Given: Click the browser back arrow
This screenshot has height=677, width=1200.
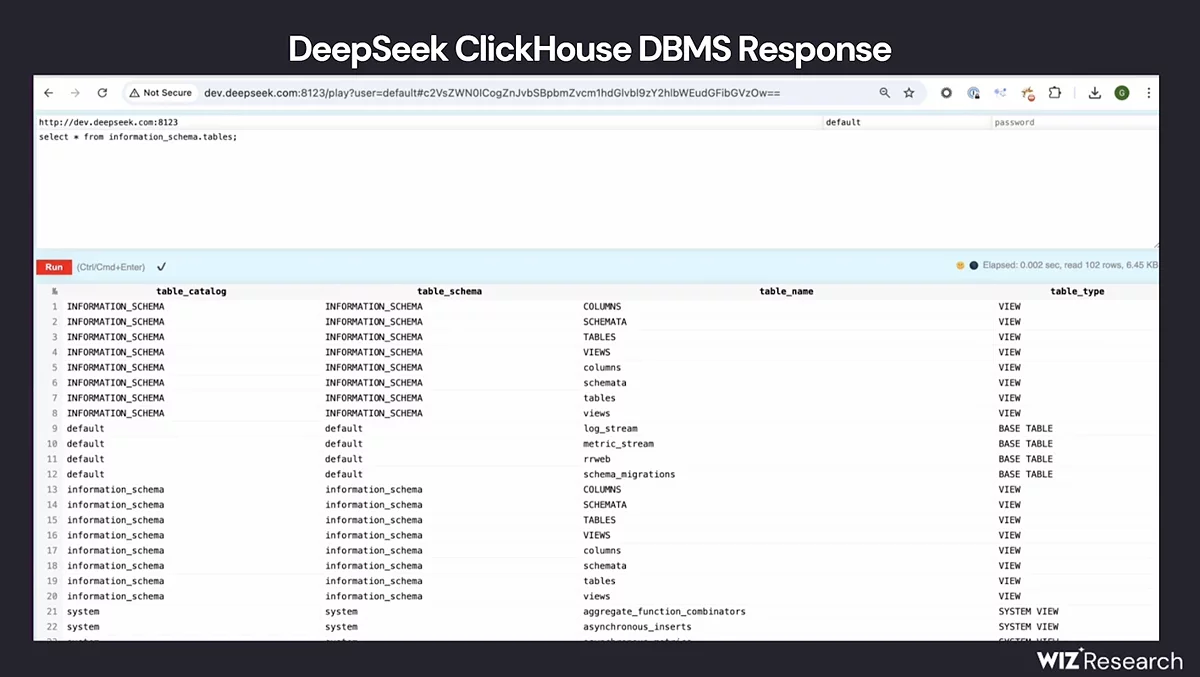Looking at the screenshot, I should coord(48,93).
